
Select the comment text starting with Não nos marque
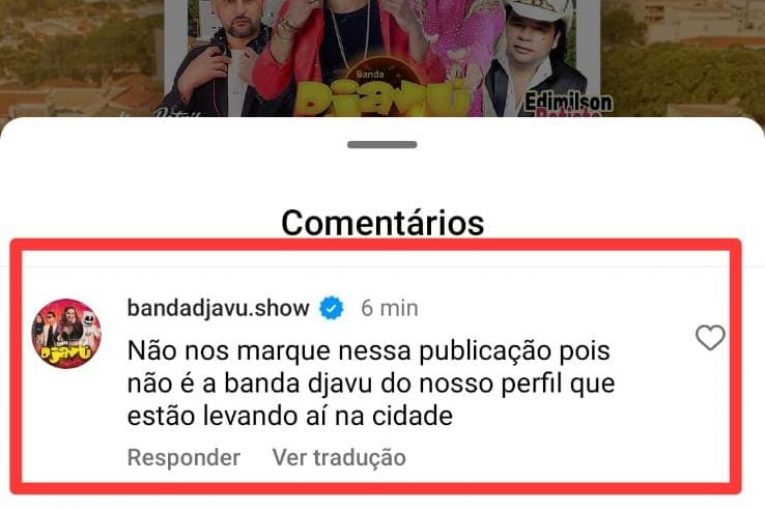(371, 384)
